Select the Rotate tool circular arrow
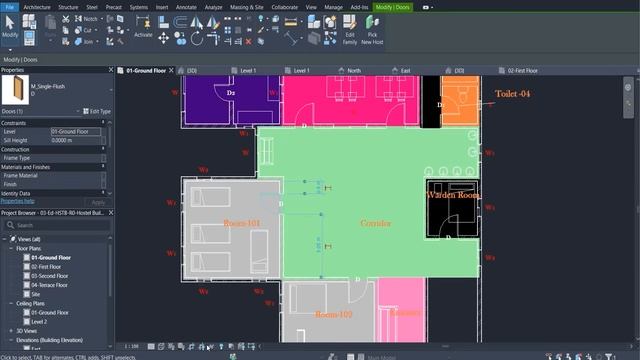 (197, 39)
